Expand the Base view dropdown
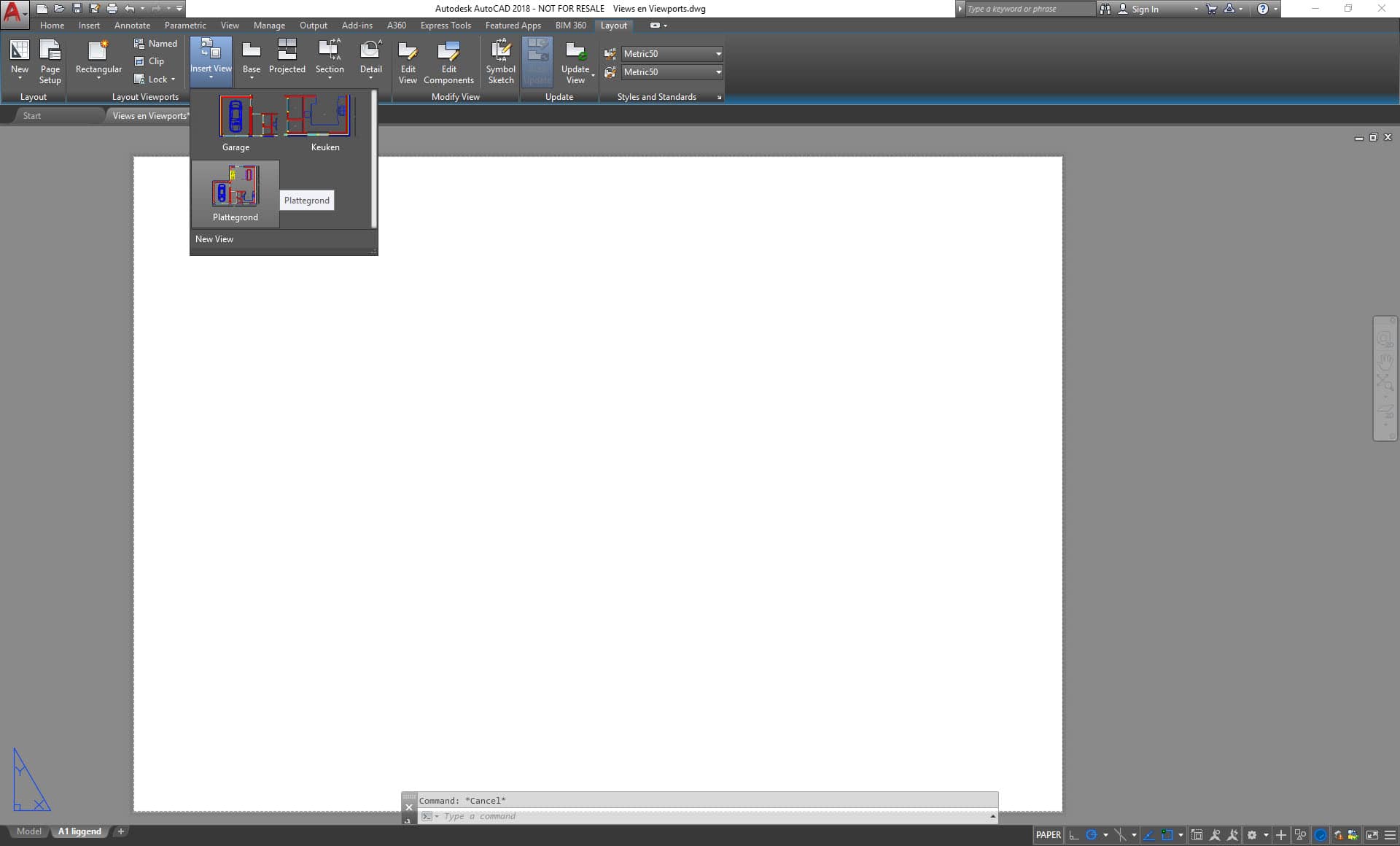The height and width of the screenshot is (846, 1400). tap(252, 78)
